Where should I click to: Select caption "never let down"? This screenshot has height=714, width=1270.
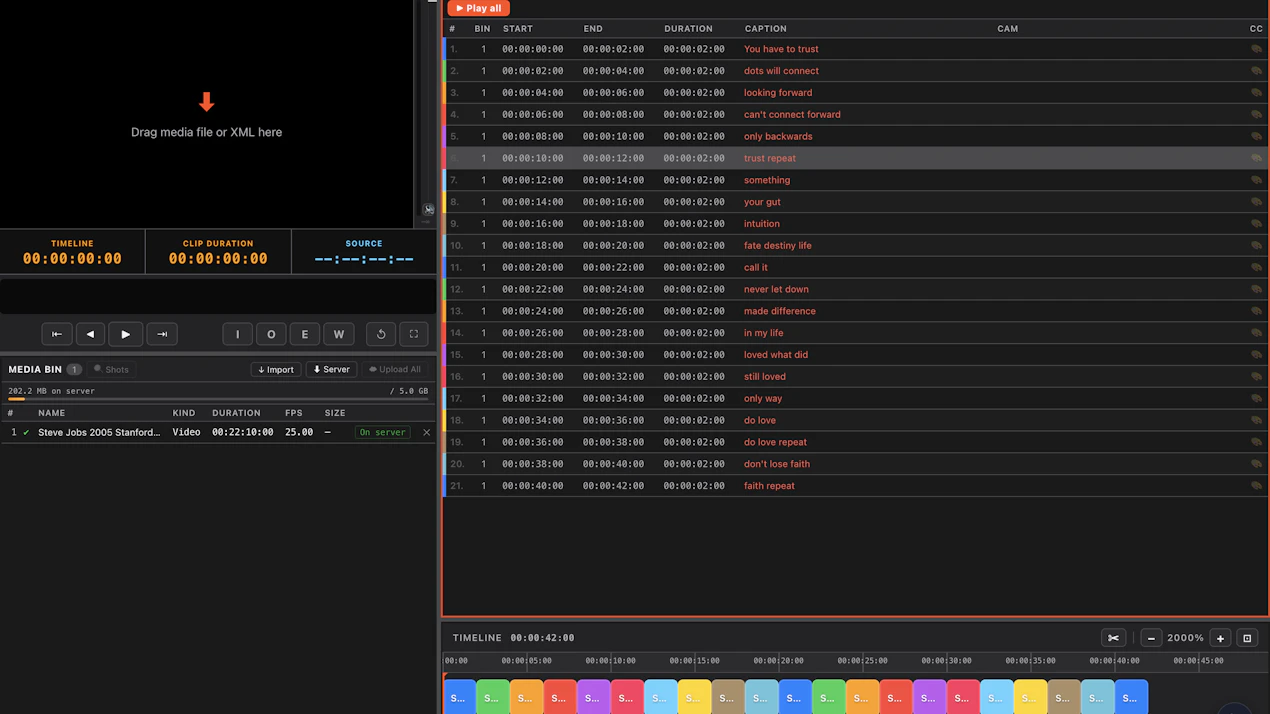[776, 290]
